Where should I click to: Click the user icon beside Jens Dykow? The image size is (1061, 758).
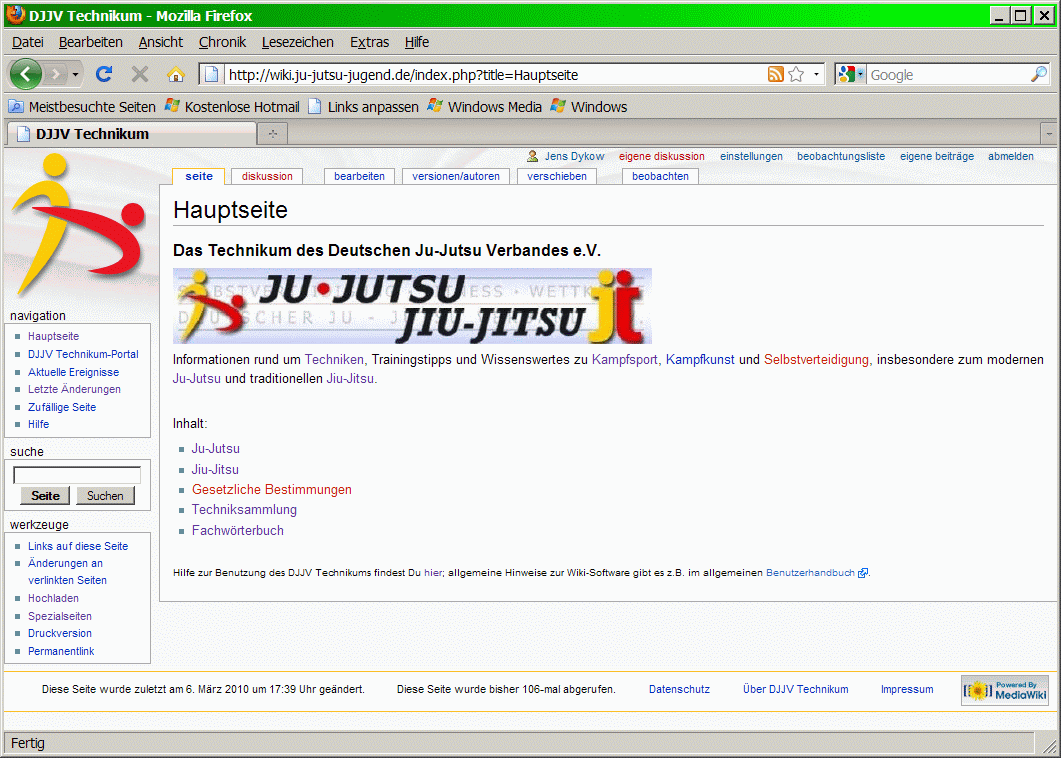pyautogui.click(x=533, y=156)
